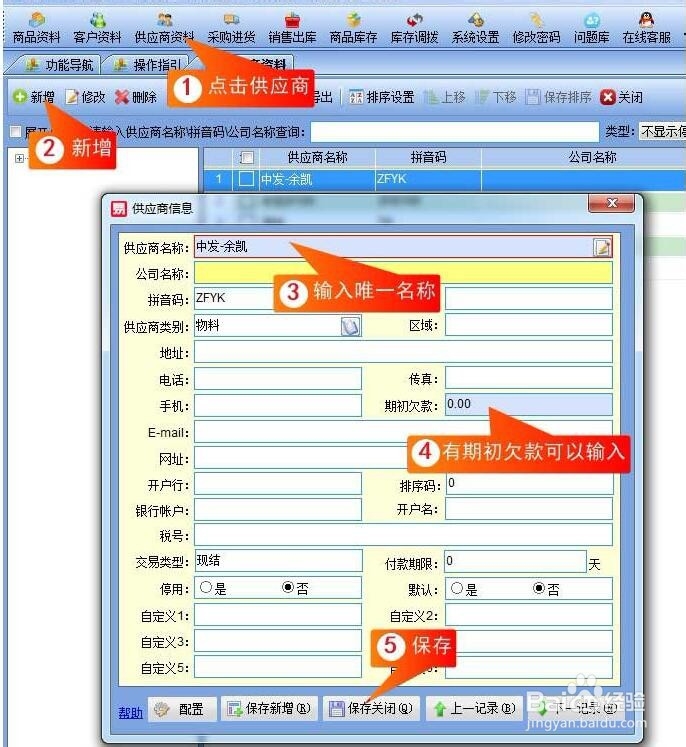Screen dimensions: 686x747
Task: Click the 地址 input field
Action: [403, 352]
